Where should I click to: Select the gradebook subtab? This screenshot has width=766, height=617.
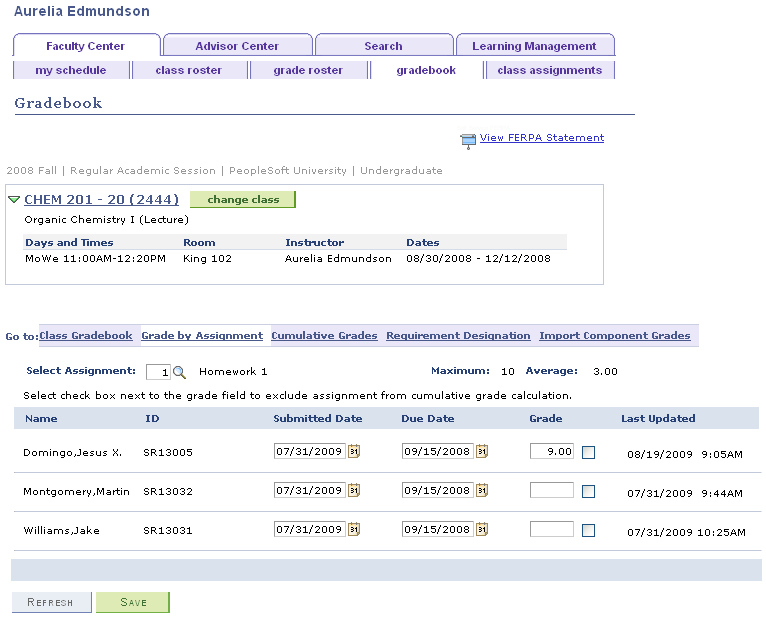(426, 70)
